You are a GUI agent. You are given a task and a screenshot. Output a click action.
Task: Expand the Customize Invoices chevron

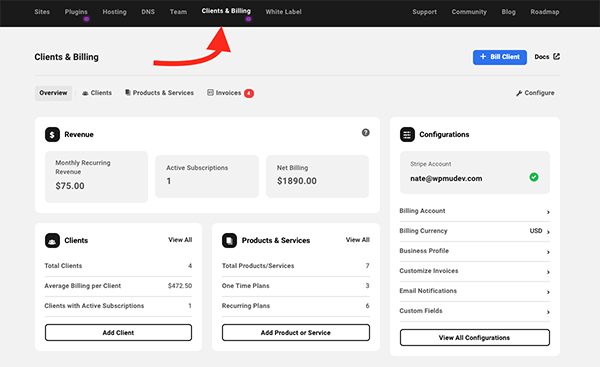548,272
